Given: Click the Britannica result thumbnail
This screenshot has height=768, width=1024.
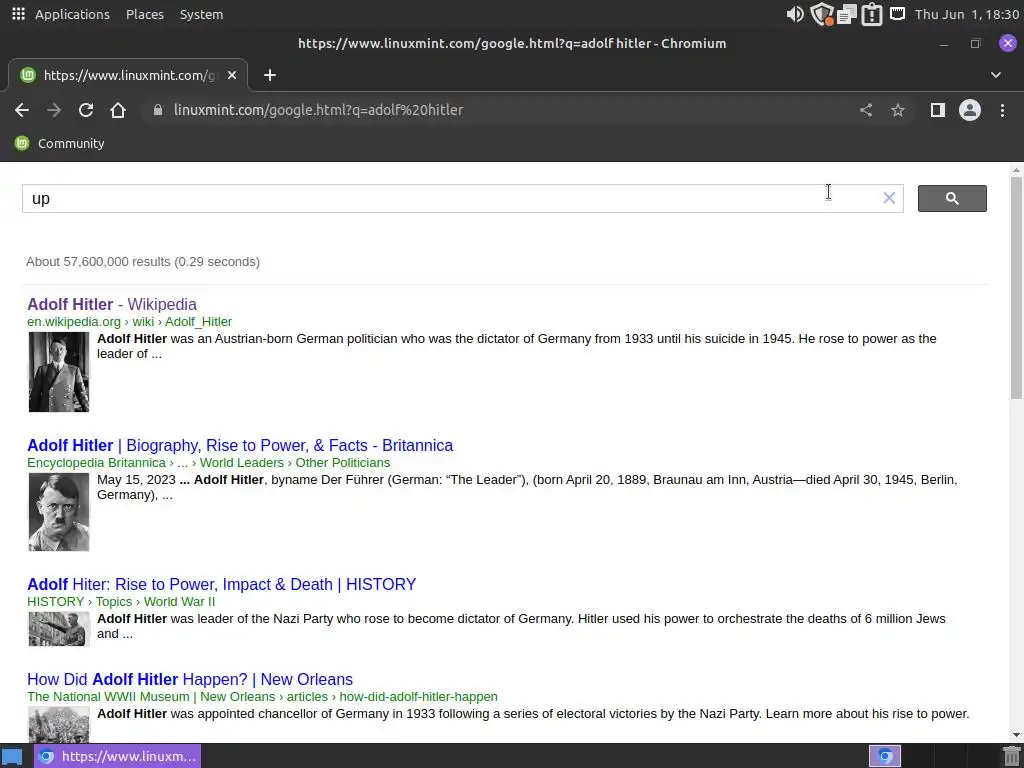Looking at the screenshot, I should pos(59,512).
